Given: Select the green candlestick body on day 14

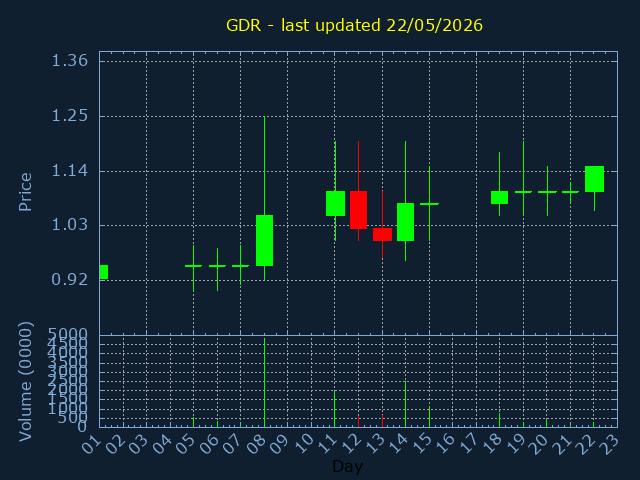Looking at the screenshot, I should [x=405, y=222].
